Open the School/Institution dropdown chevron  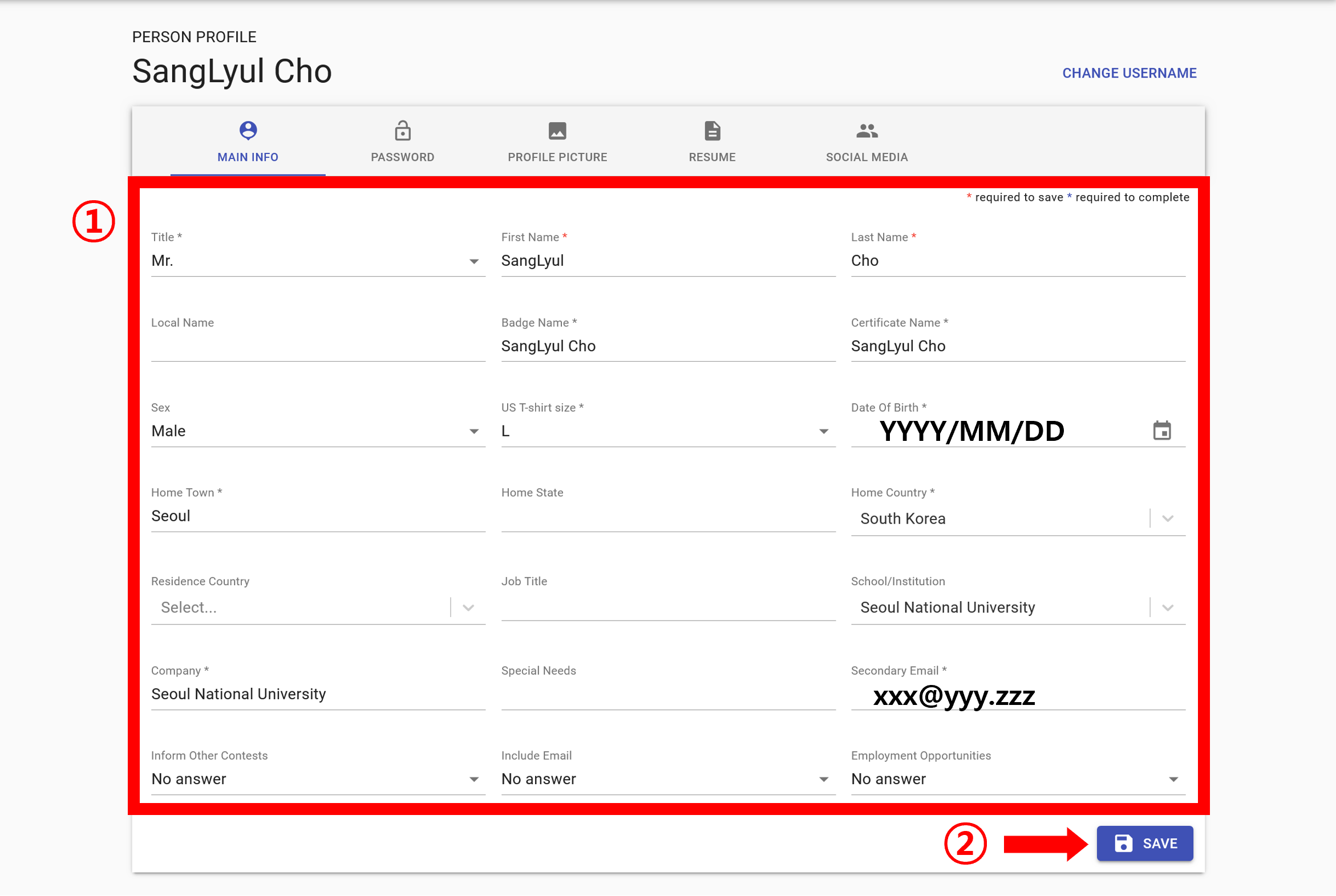(x=1167, y=607)
